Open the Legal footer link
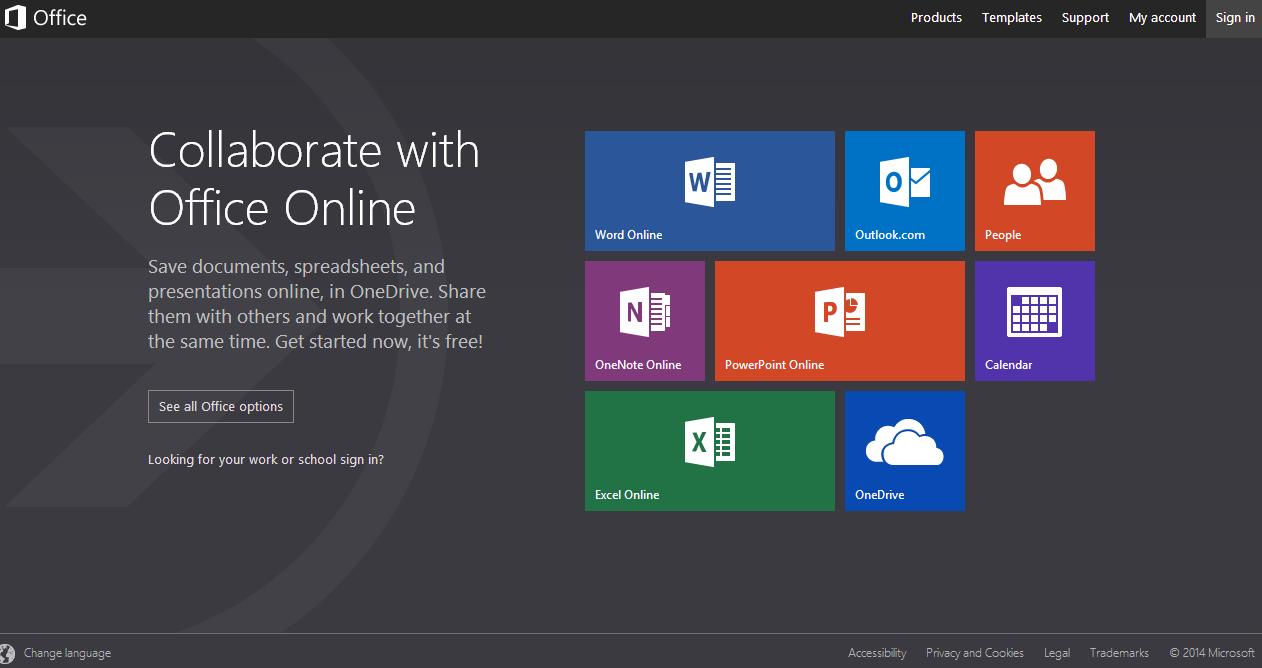Viewport: 1262px width, 668px height. (x=1057, y=654)
